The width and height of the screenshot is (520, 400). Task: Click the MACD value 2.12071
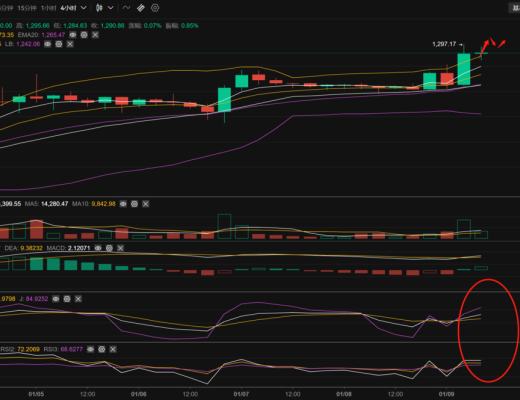79,248
